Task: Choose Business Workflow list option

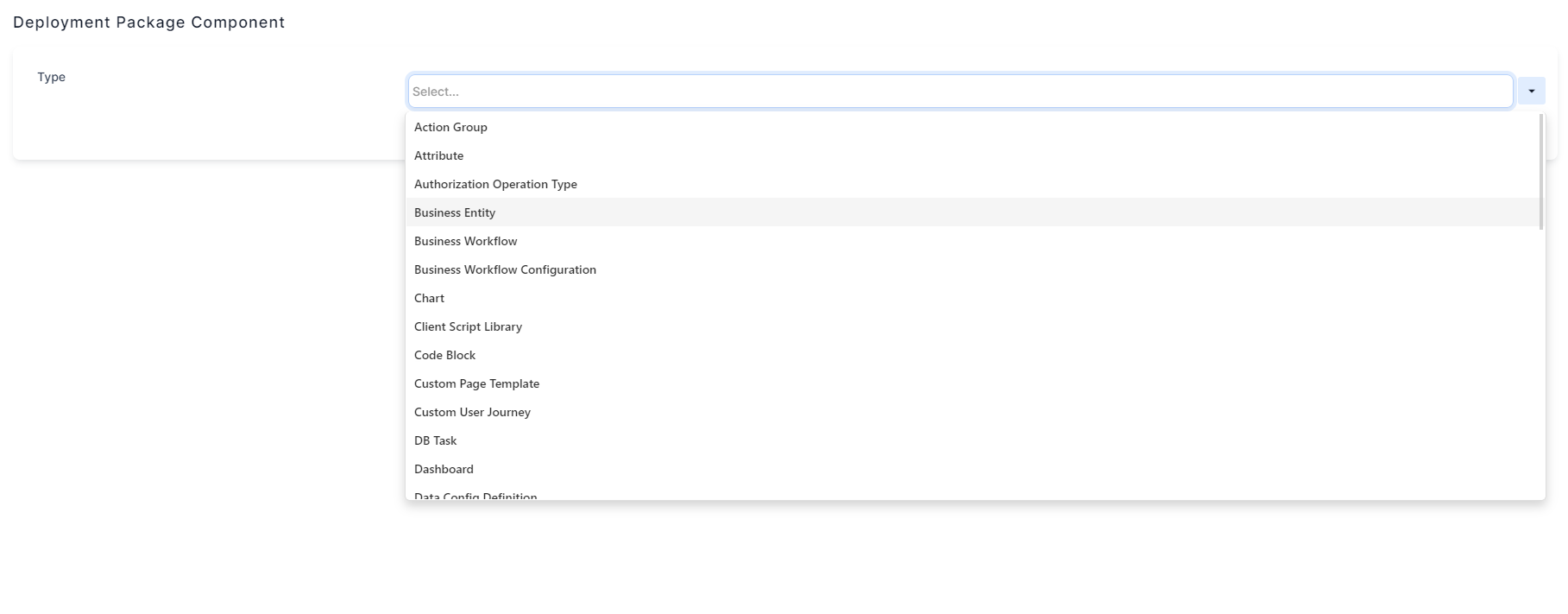Action: click(x=465, y=241)
